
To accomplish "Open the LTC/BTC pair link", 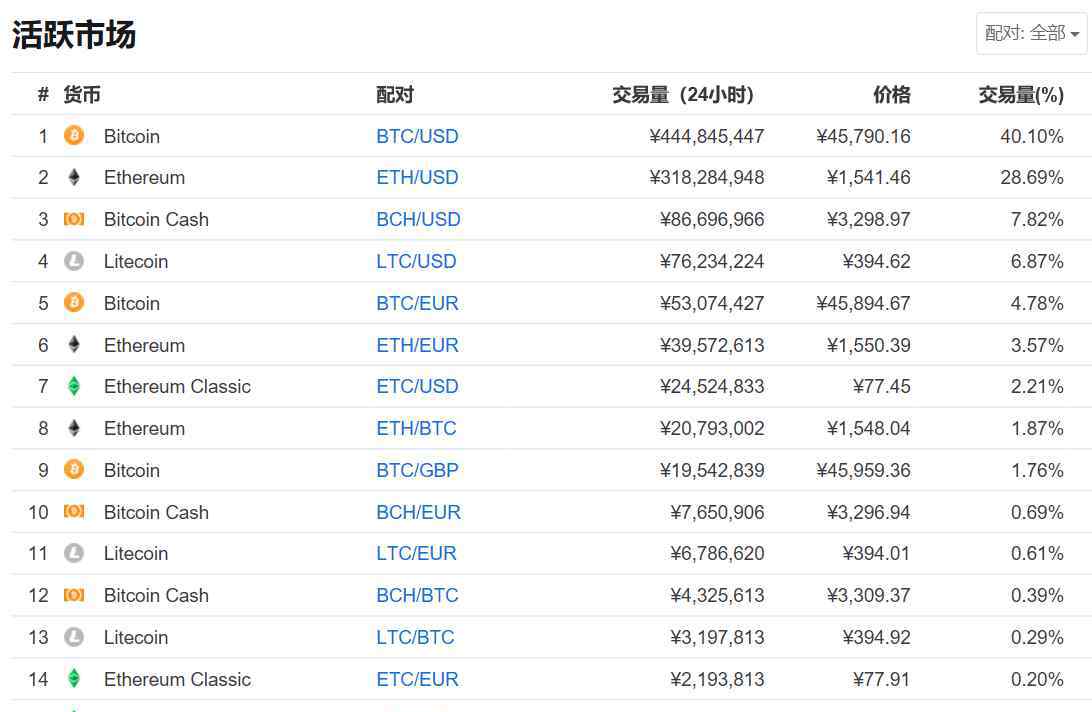I will point(415,637).
